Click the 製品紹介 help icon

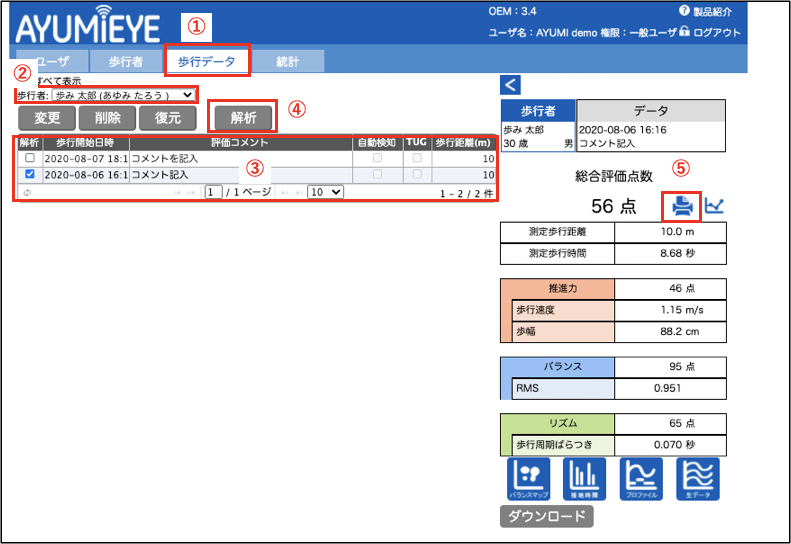[685, 11]
